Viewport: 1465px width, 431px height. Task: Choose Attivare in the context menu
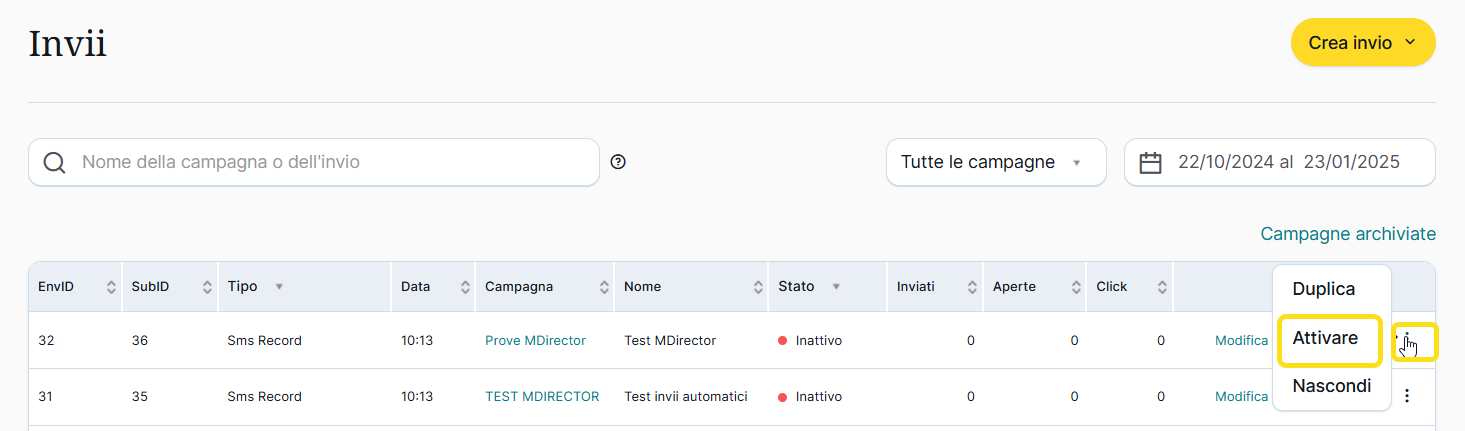(1325, 338)
